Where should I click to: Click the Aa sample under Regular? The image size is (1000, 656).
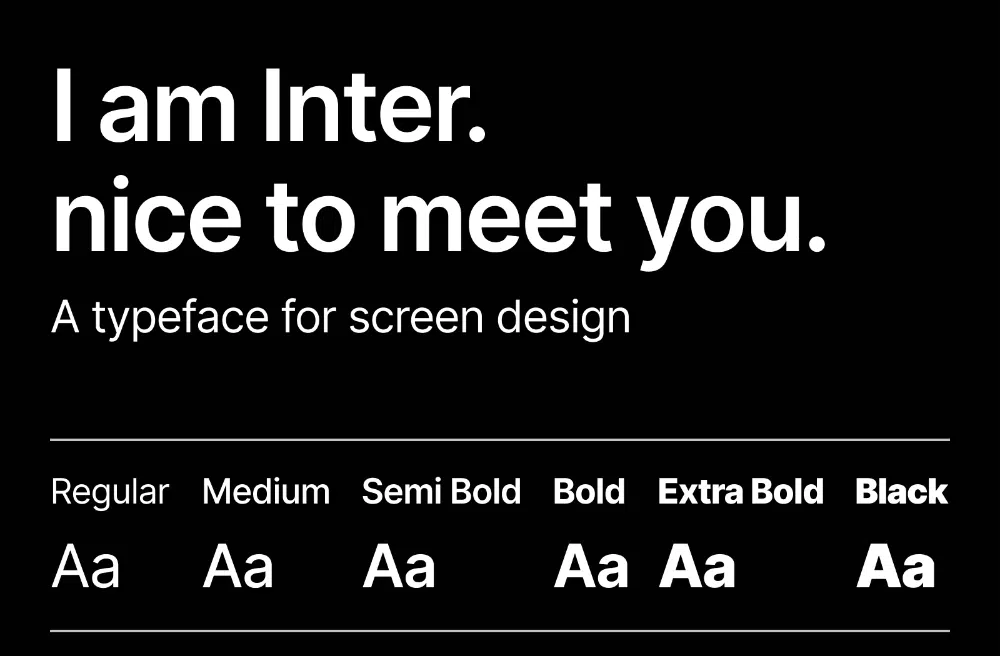coord(86,567)
